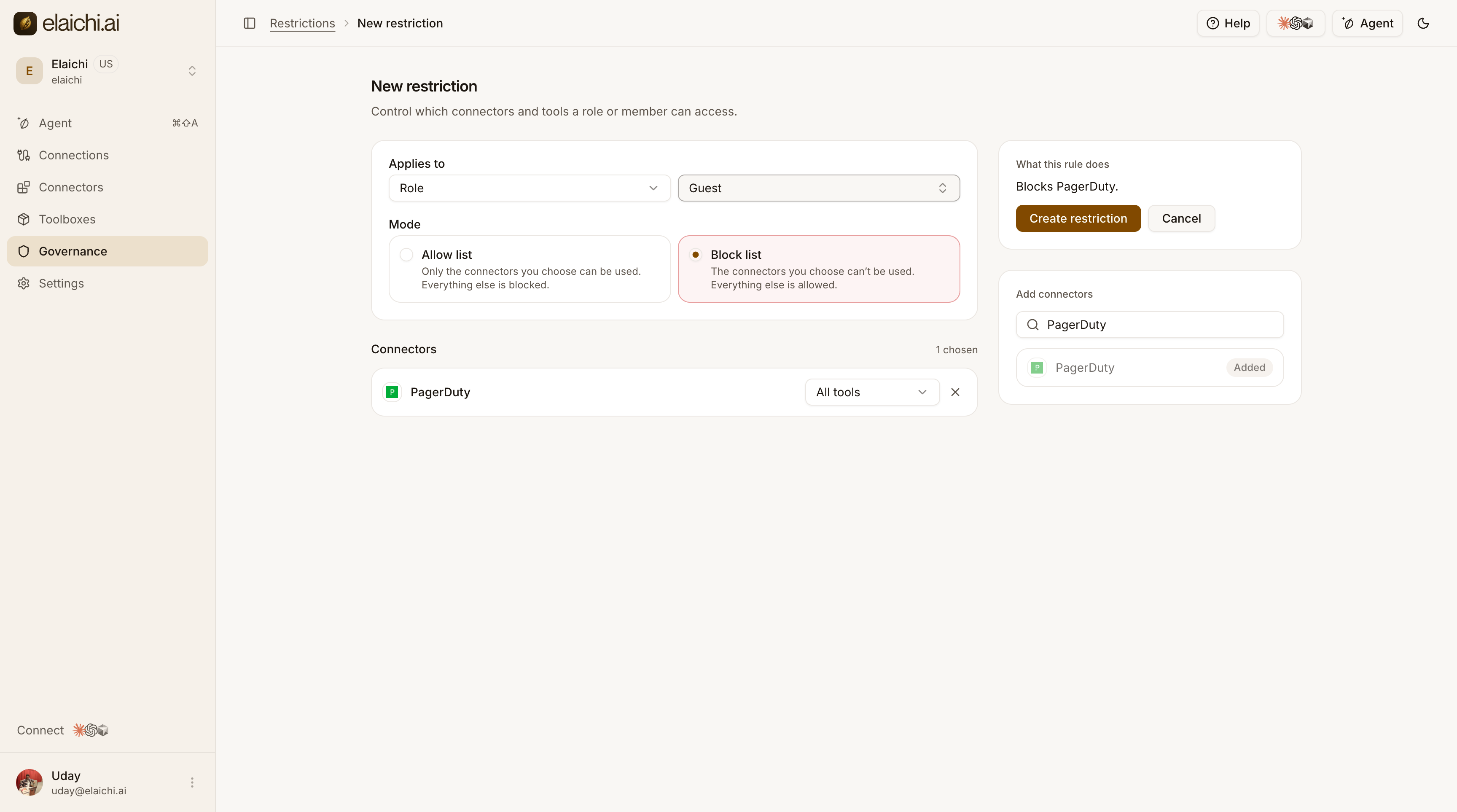Open Agent in the sidebar
This screenshot has height=812, width=1457.
(x=108, y=123)
